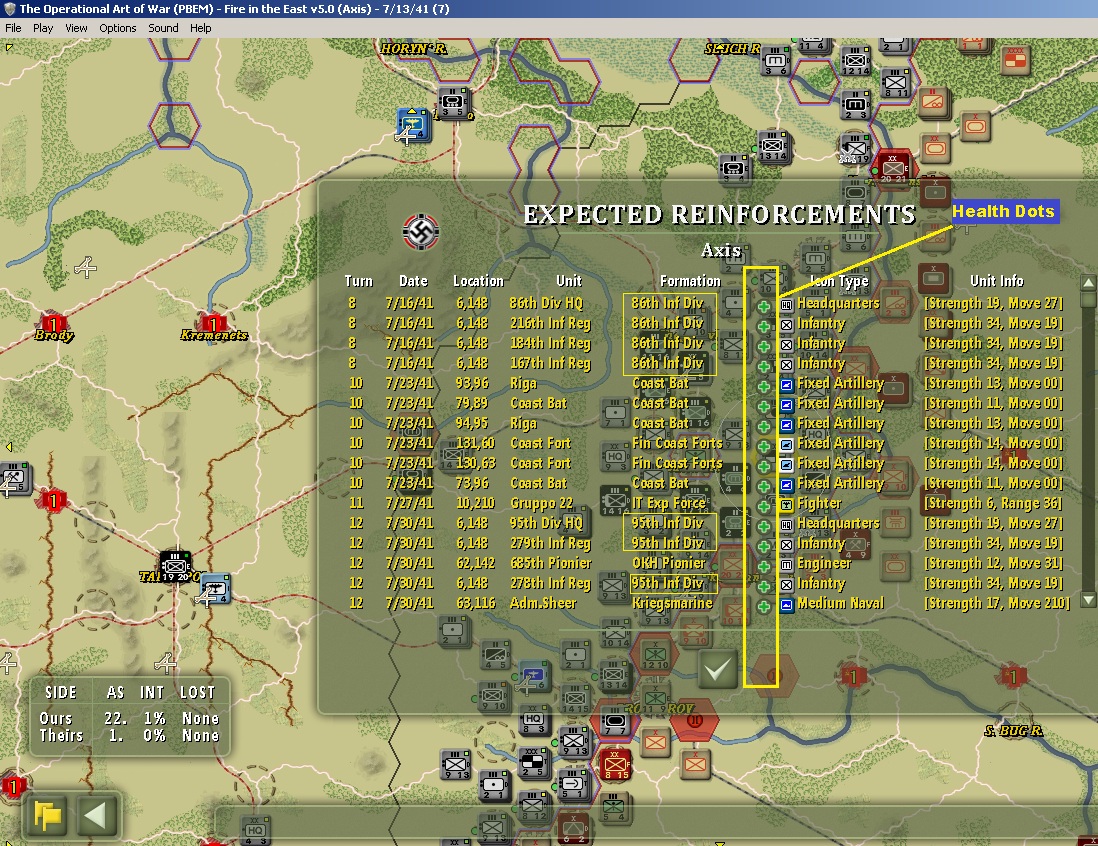Click green health dot for Adm.Sheer
The width and height of the screenshot is (1098, 846).
pos(763,606)
